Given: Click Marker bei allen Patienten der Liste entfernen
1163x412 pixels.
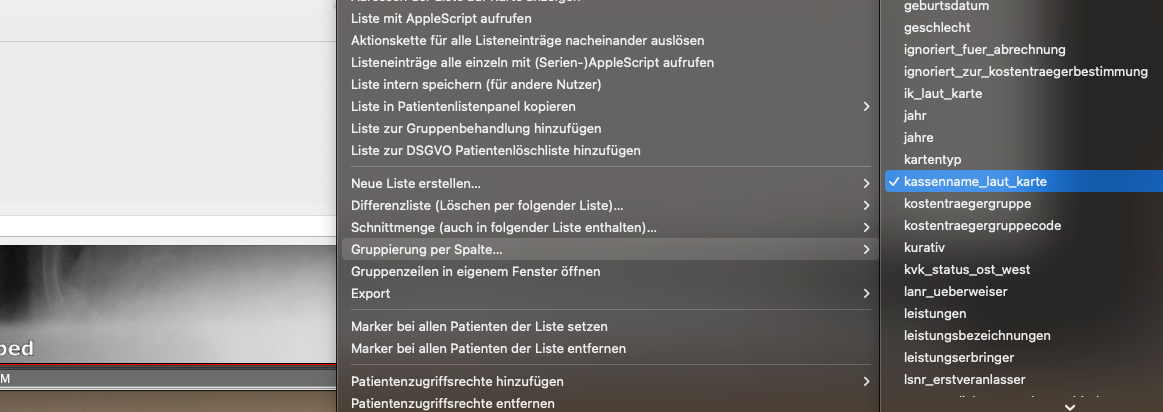Looking at the screenshot, I should click(x=488, y=348).
